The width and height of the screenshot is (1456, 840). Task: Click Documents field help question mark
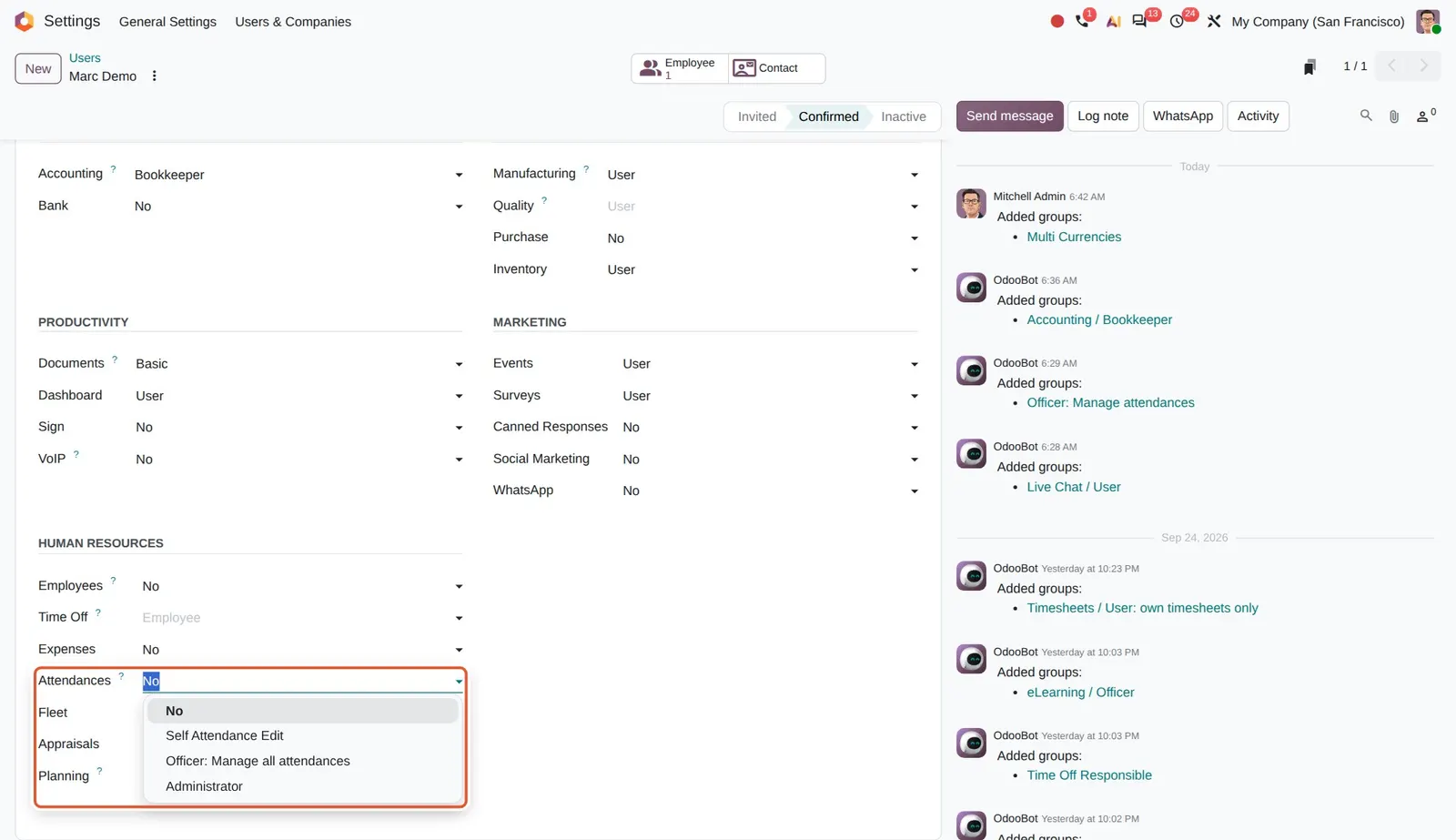tap(115, 359)
